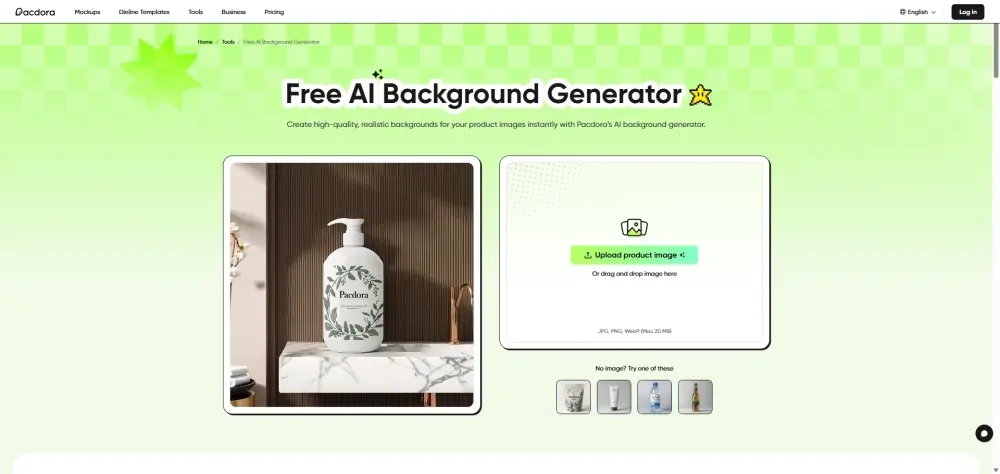Open the Tools menu

click(x=196, y=11)
